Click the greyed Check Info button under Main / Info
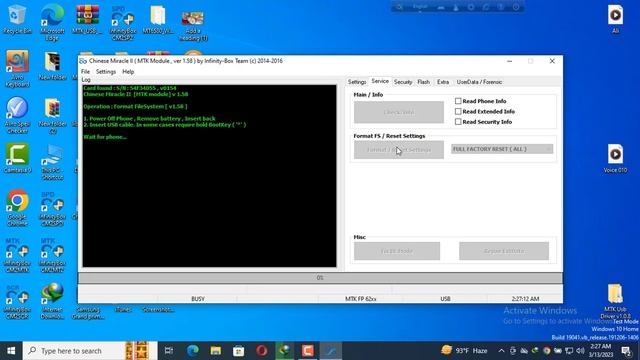Screen dimensions: 640x360 399,112
